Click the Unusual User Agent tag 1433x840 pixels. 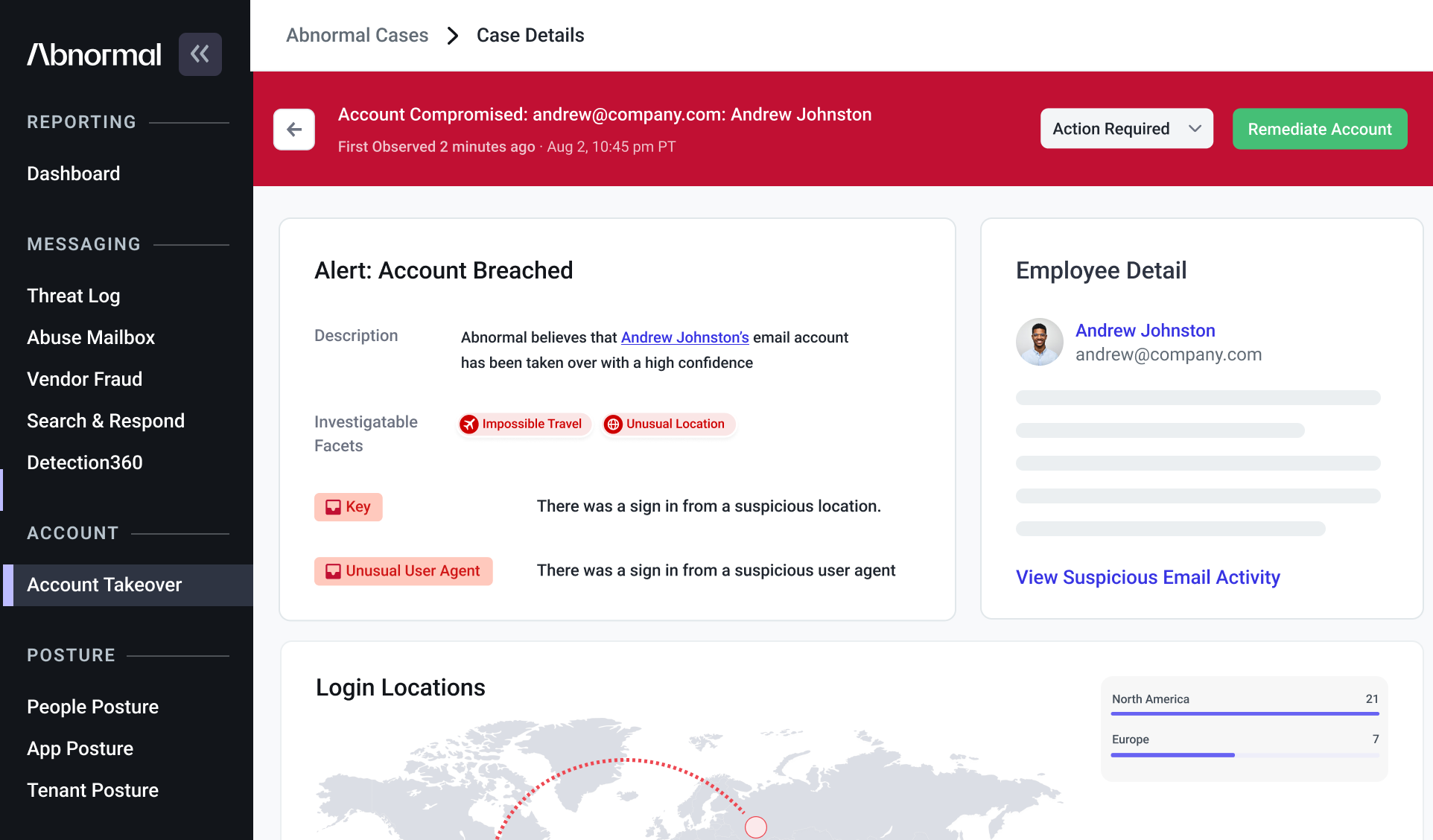404,571
